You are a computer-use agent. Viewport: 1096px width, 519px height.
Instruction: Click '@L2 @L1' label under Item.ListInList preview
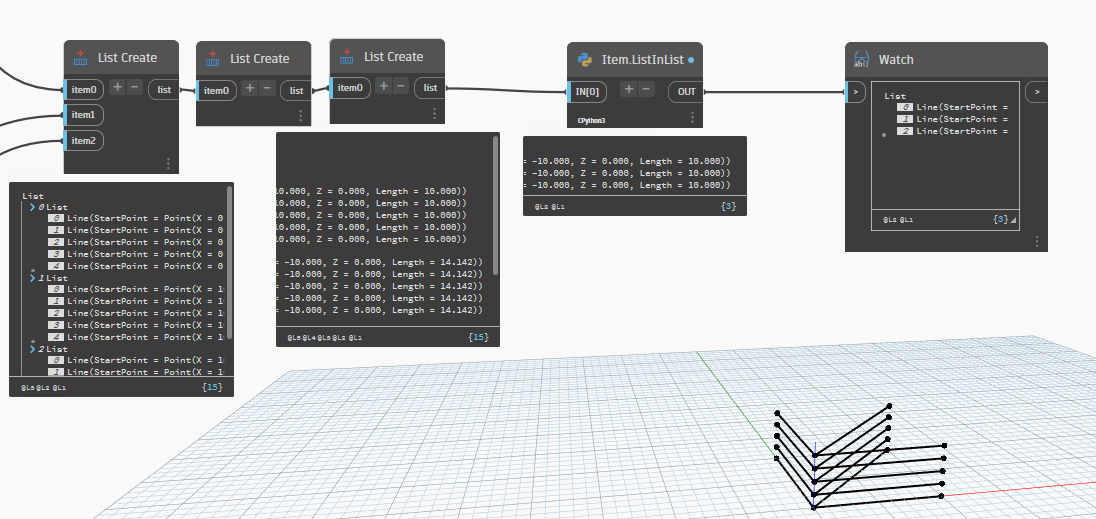pos(550,207)
